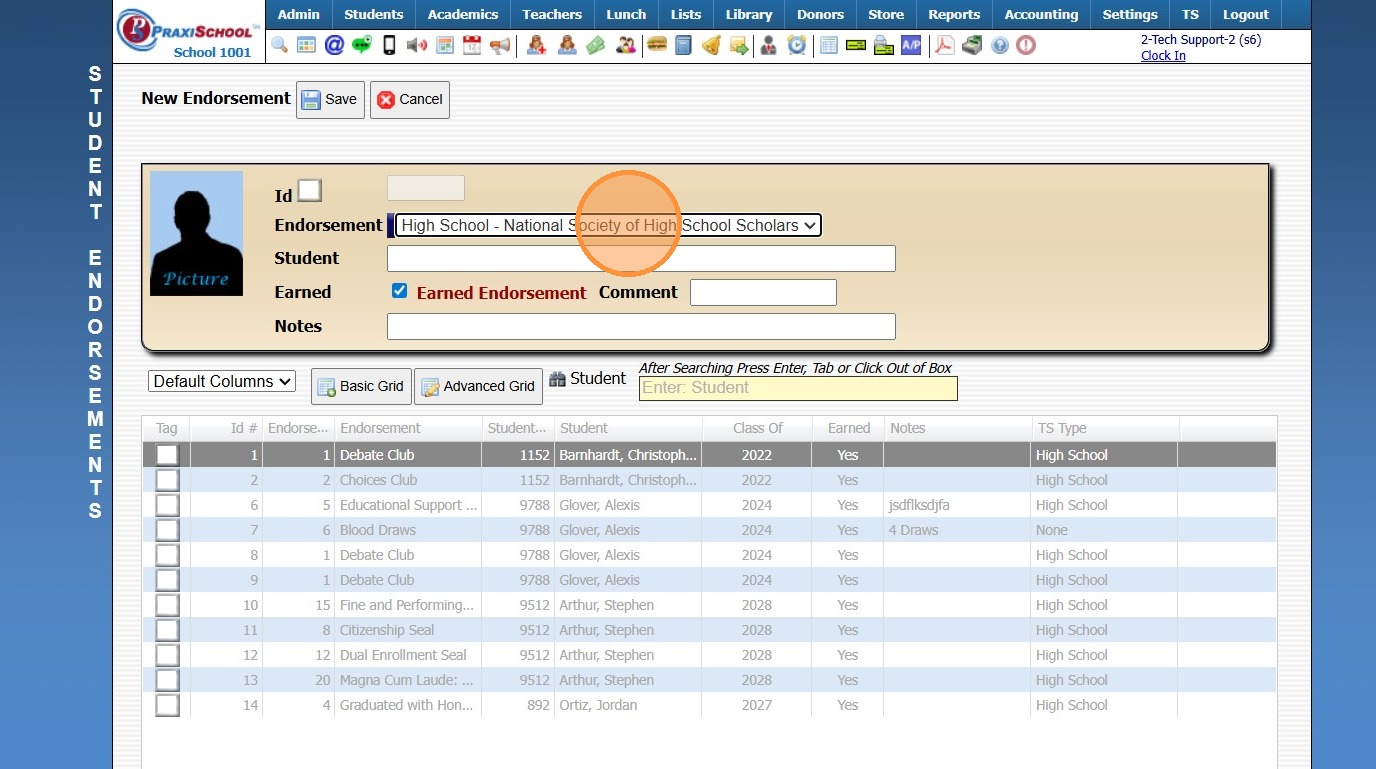Image resolution: width=1376 pixels, height=769 pixels.
Task: Tag the Blood Draws row checkbox
Action: (x=167, y=530)
